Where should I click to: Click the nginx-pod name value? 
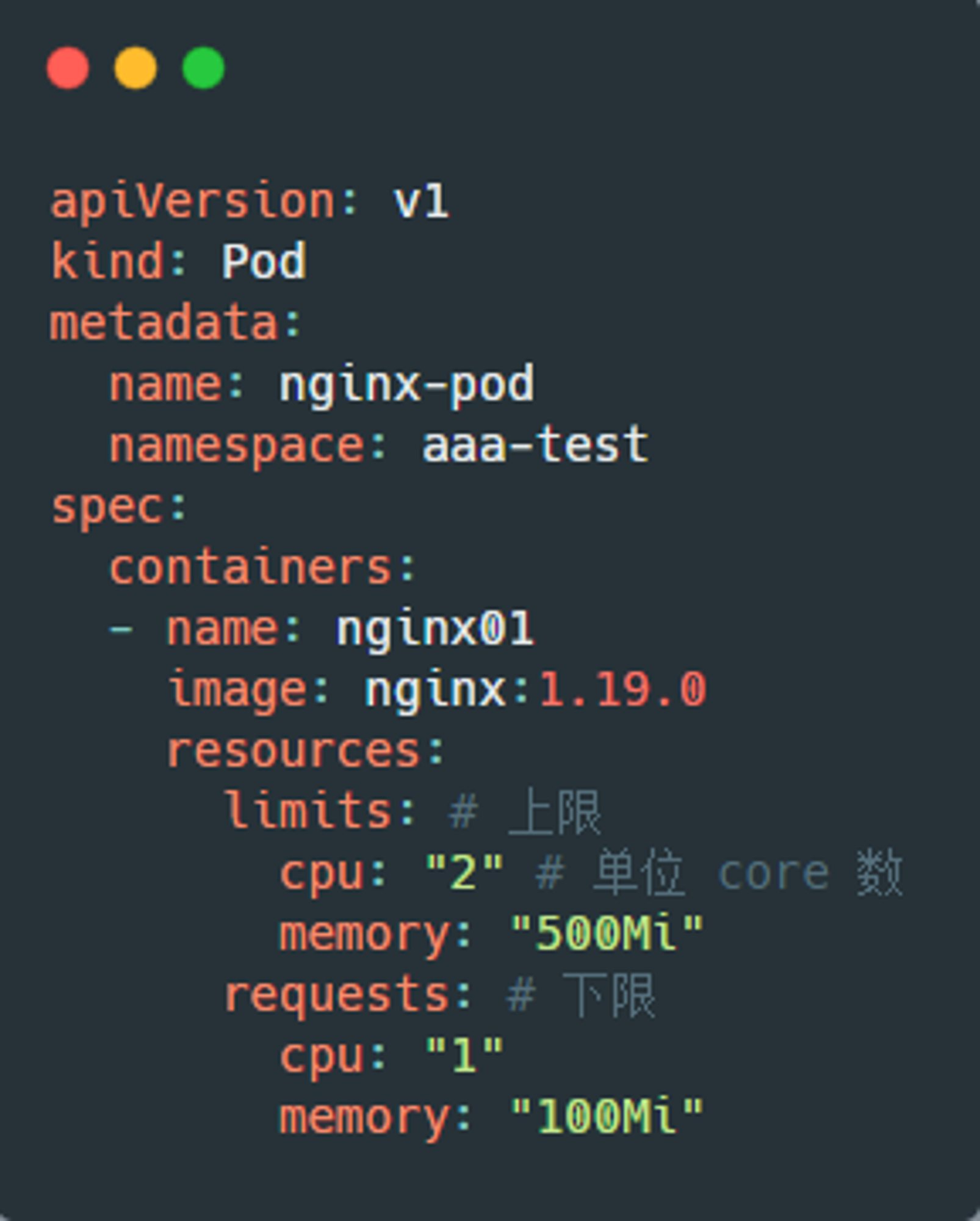[406, 386]
